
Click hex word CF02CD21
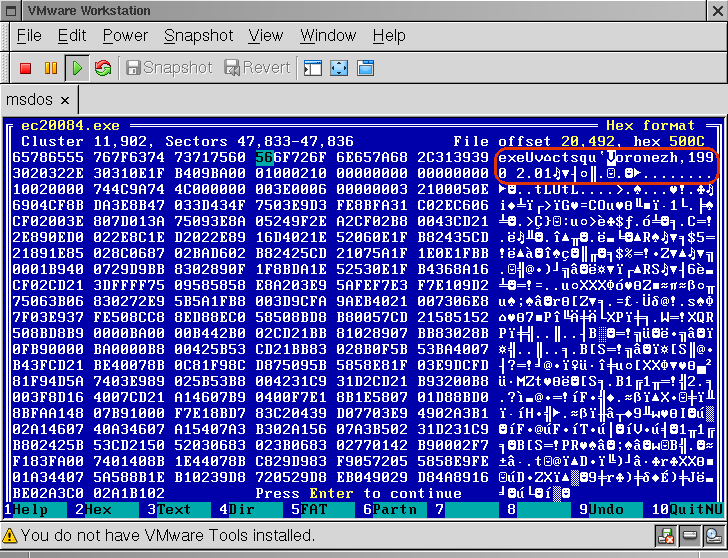(48, 285)
